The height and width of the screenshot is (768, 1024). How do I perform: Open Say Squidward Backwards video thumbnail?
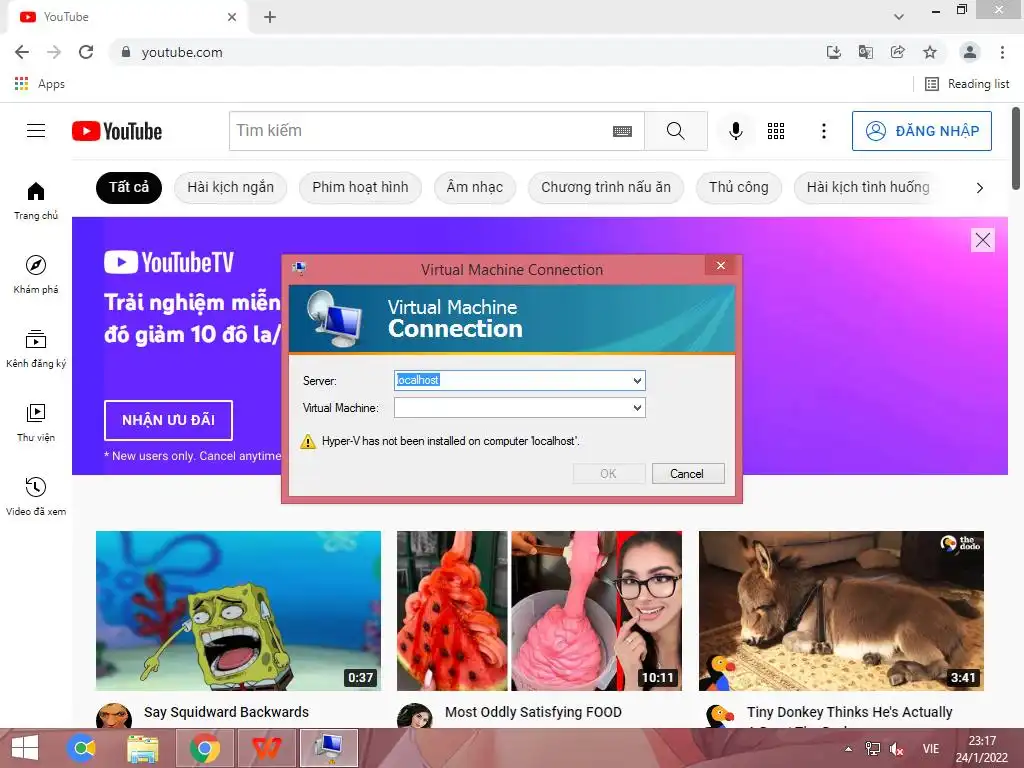pos(238,611)
